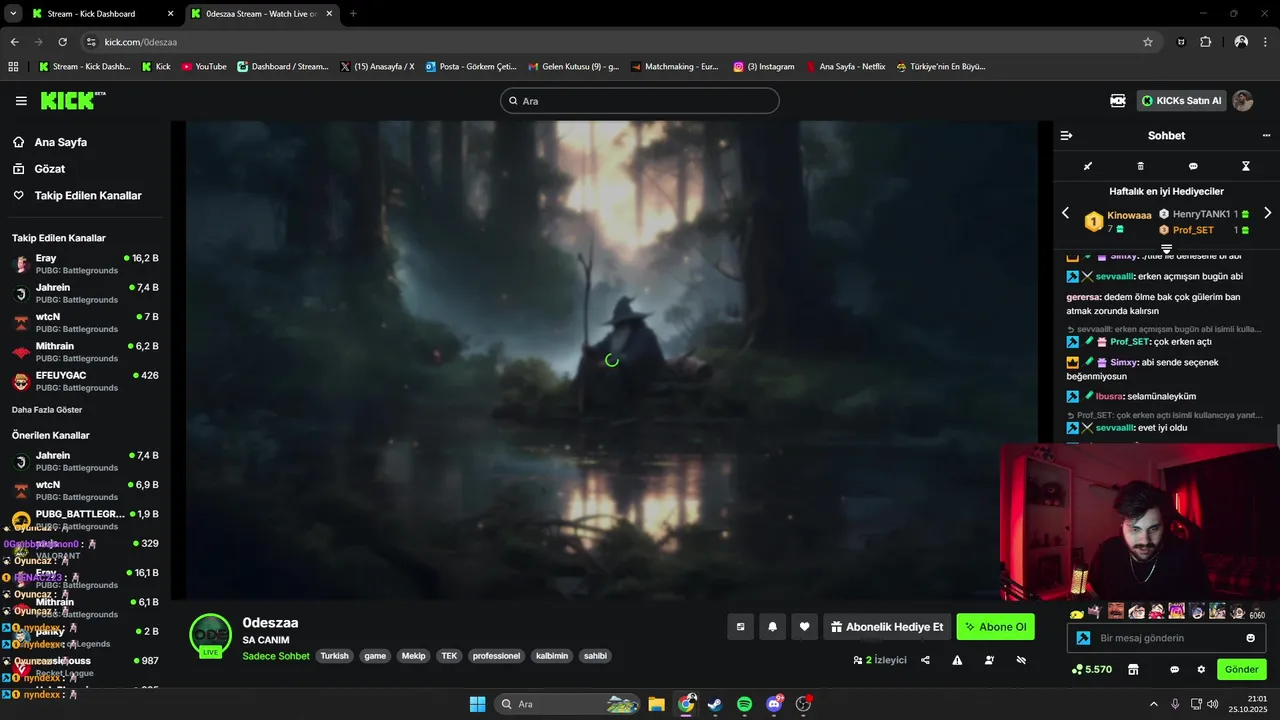Select the 0deszaa Stream browser tab
This screenshot has width=1280, height=720.
click(261, 14)
